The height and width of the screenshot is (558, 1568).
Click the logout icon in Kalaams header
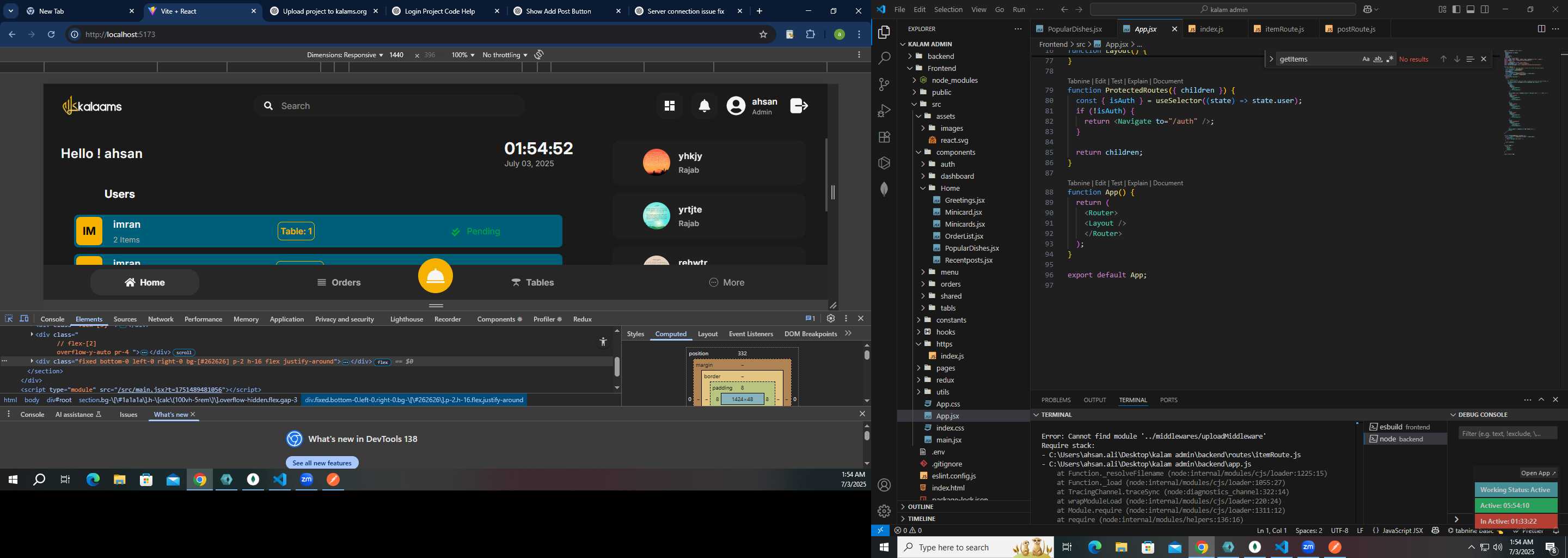tap(799, 106)
